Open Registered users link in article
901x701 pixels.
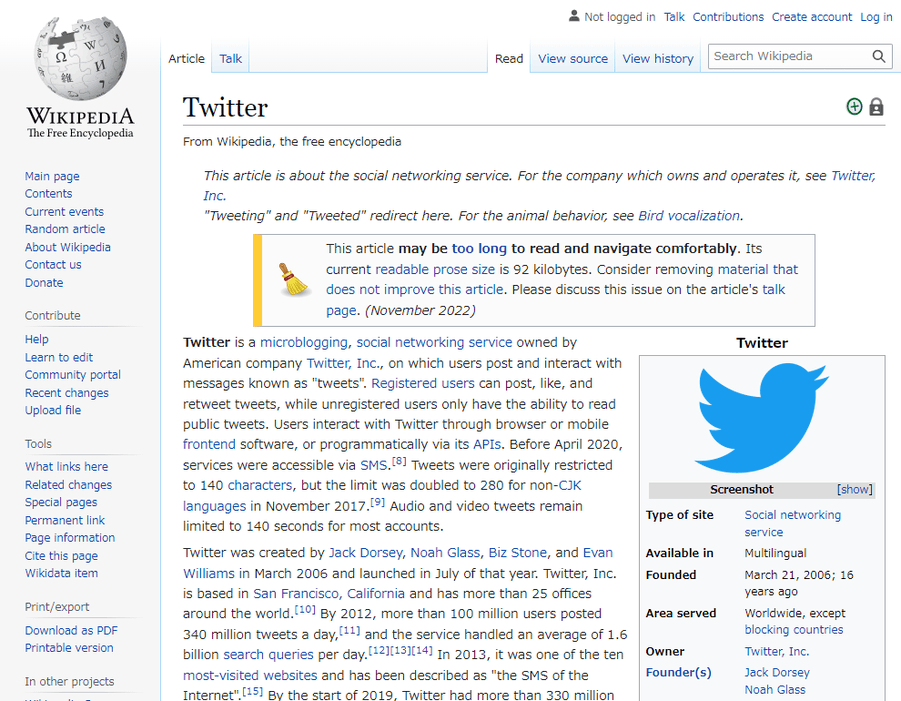(423, 383)
